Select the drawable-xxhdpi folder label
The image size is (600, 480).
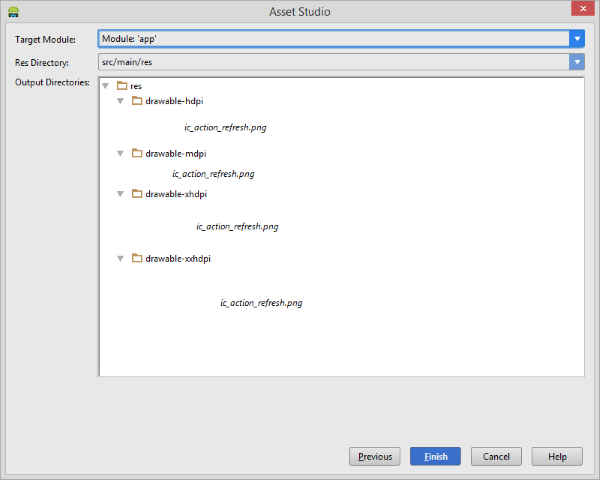pyautogui.click(x=178, y=259)
